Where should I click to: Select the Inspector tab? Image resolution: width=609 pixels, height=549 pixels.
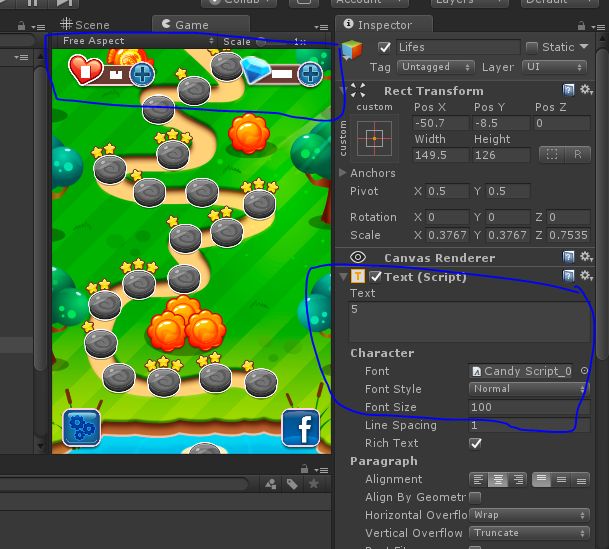tap(384, 24)
